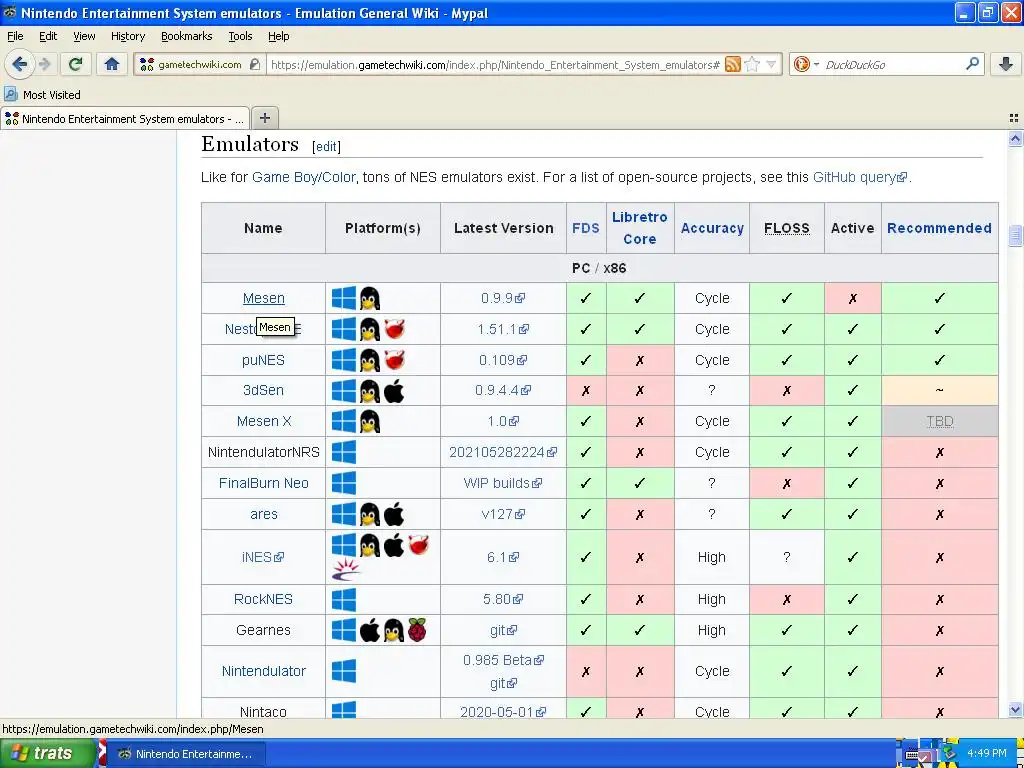Image resolution: width=1024 pixels, height=768 pixels.
Task: Open Mesen version 0.9.9 link
Action: (x=502, y=298)
